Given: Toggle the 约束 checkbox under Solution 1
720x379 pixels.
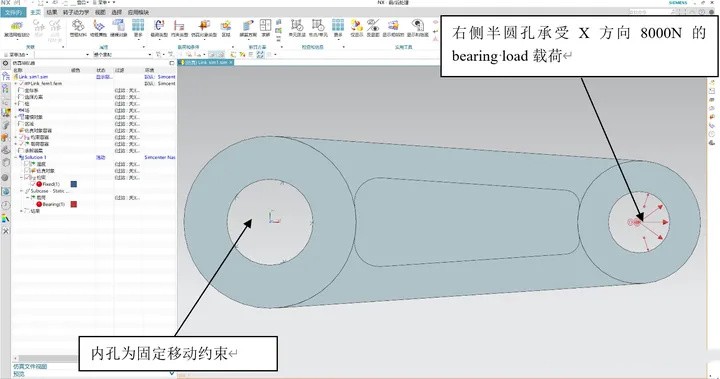Looking at the screenshot, I should click(27, 177).
